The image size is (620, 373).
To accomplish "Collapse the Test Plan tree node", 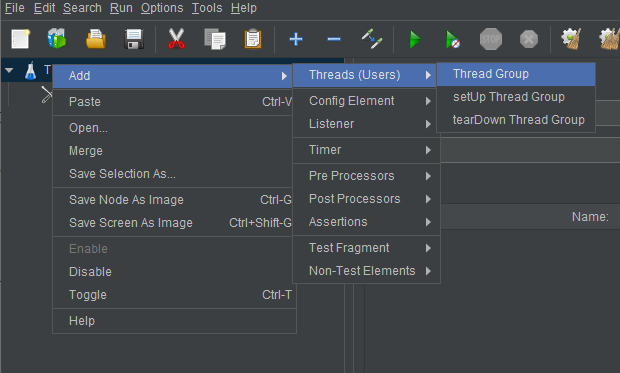I will (x=9, y=70).
